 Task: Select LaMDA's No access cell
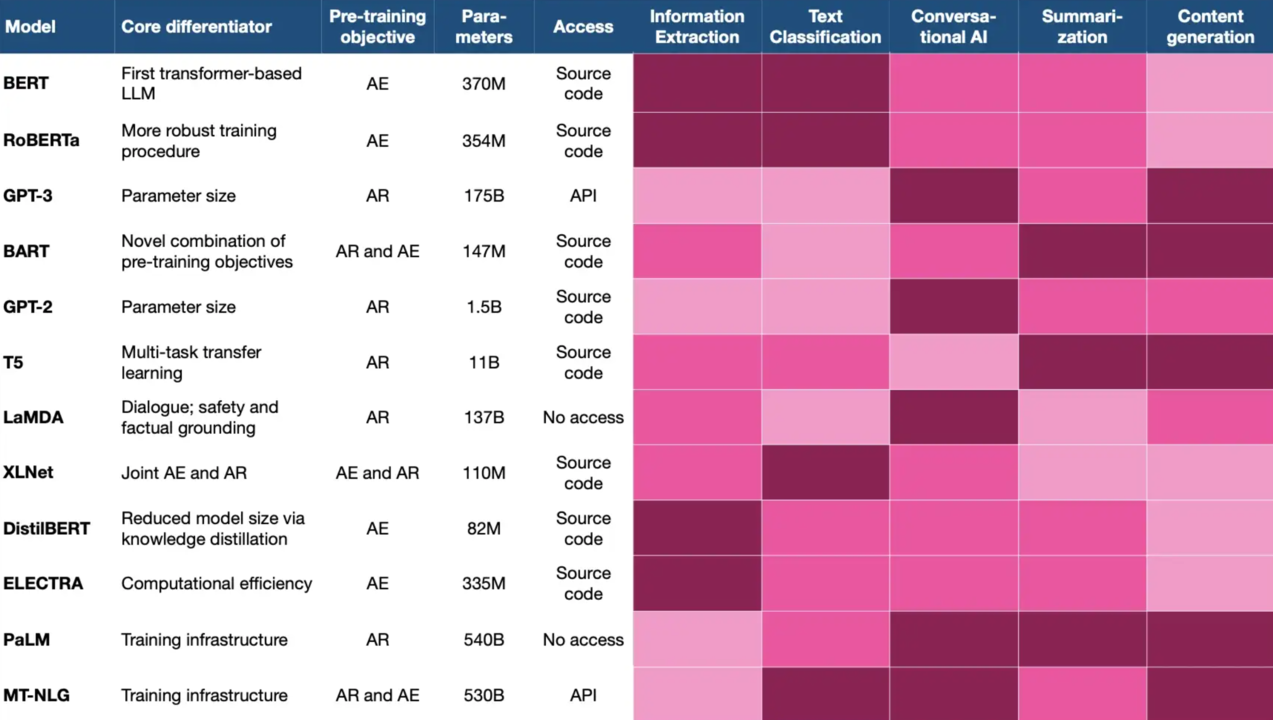pos(583,417)
